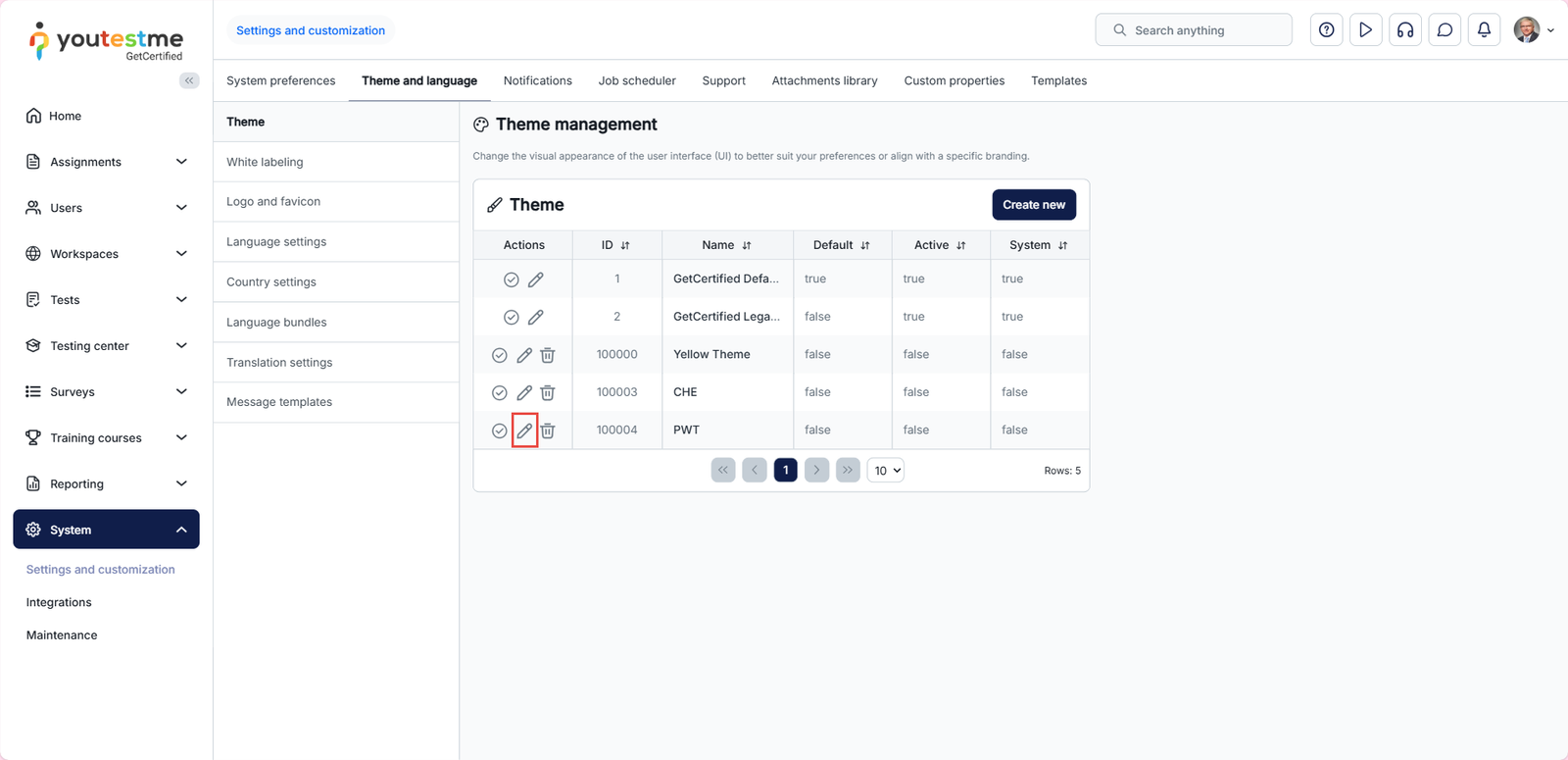Click the Search anything input field
The image size is (1568, 760).
click(1194, 30)
